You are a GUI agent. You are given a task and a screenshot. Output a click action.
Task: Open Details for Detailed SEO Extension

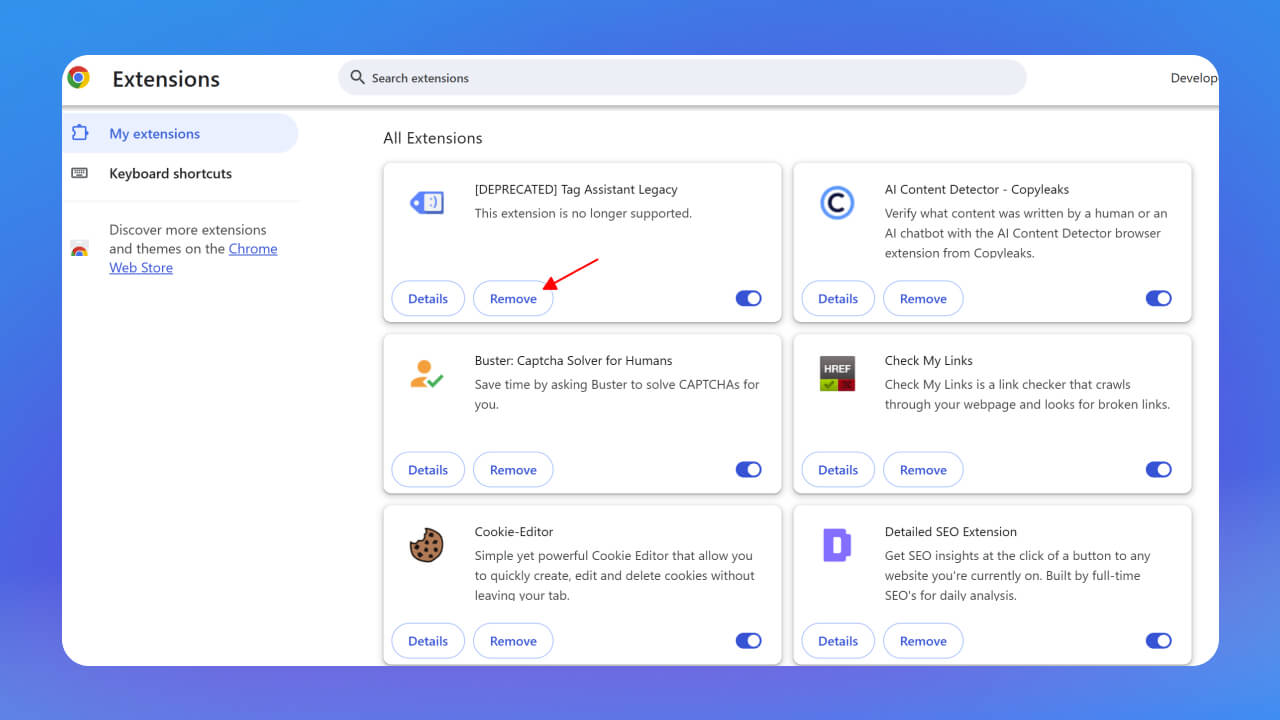(x=838, y=640)
